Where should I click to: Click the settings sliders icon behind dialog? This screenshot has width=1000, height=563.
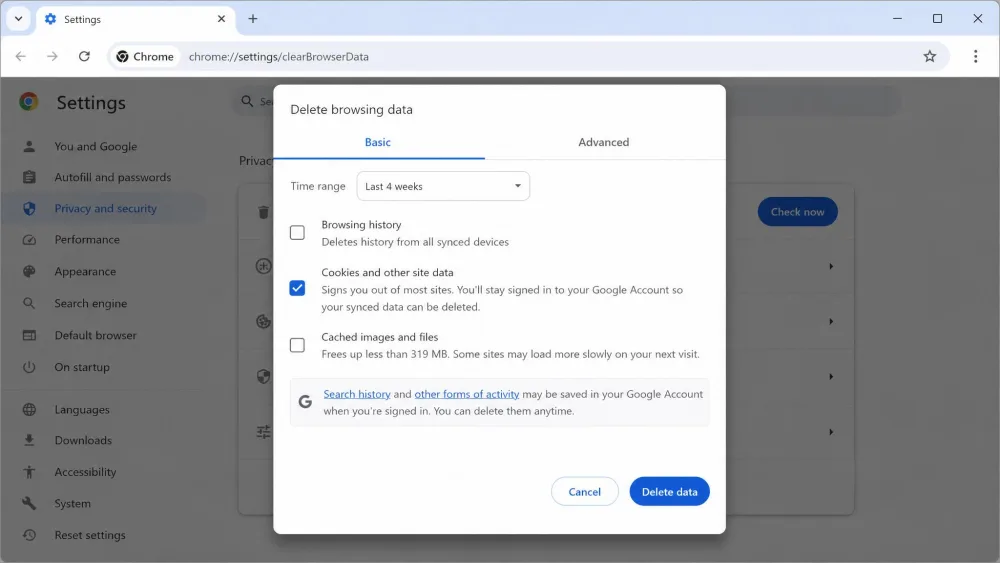[263, 432]
